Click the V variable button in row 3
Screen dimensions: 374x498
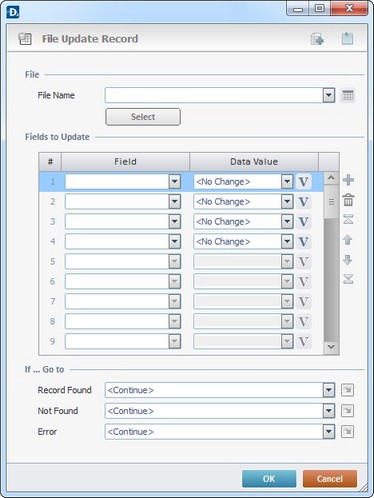[303, 222]
